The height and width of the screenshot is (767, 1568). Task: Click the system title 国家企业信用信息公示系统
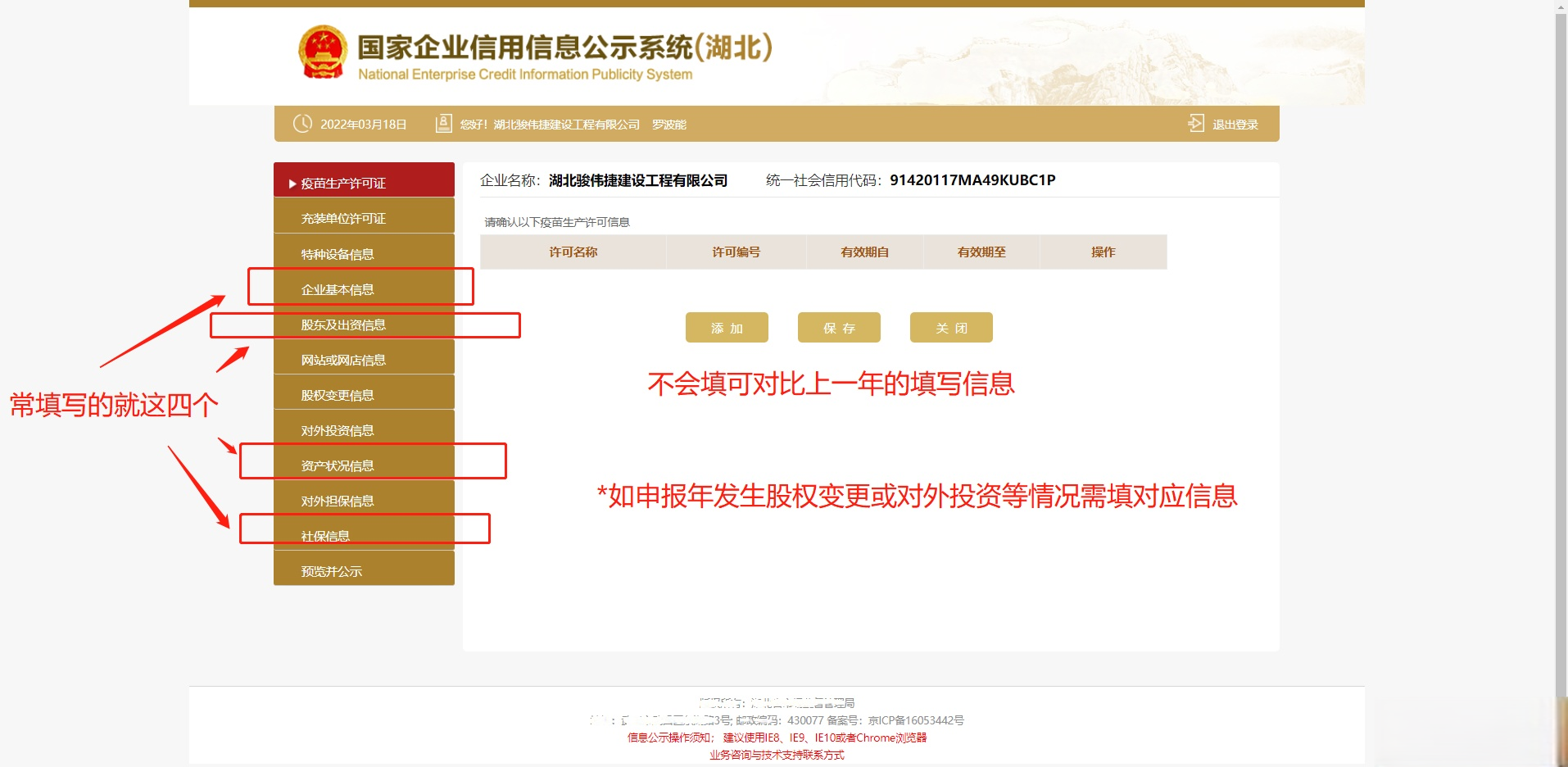[525, 48]
